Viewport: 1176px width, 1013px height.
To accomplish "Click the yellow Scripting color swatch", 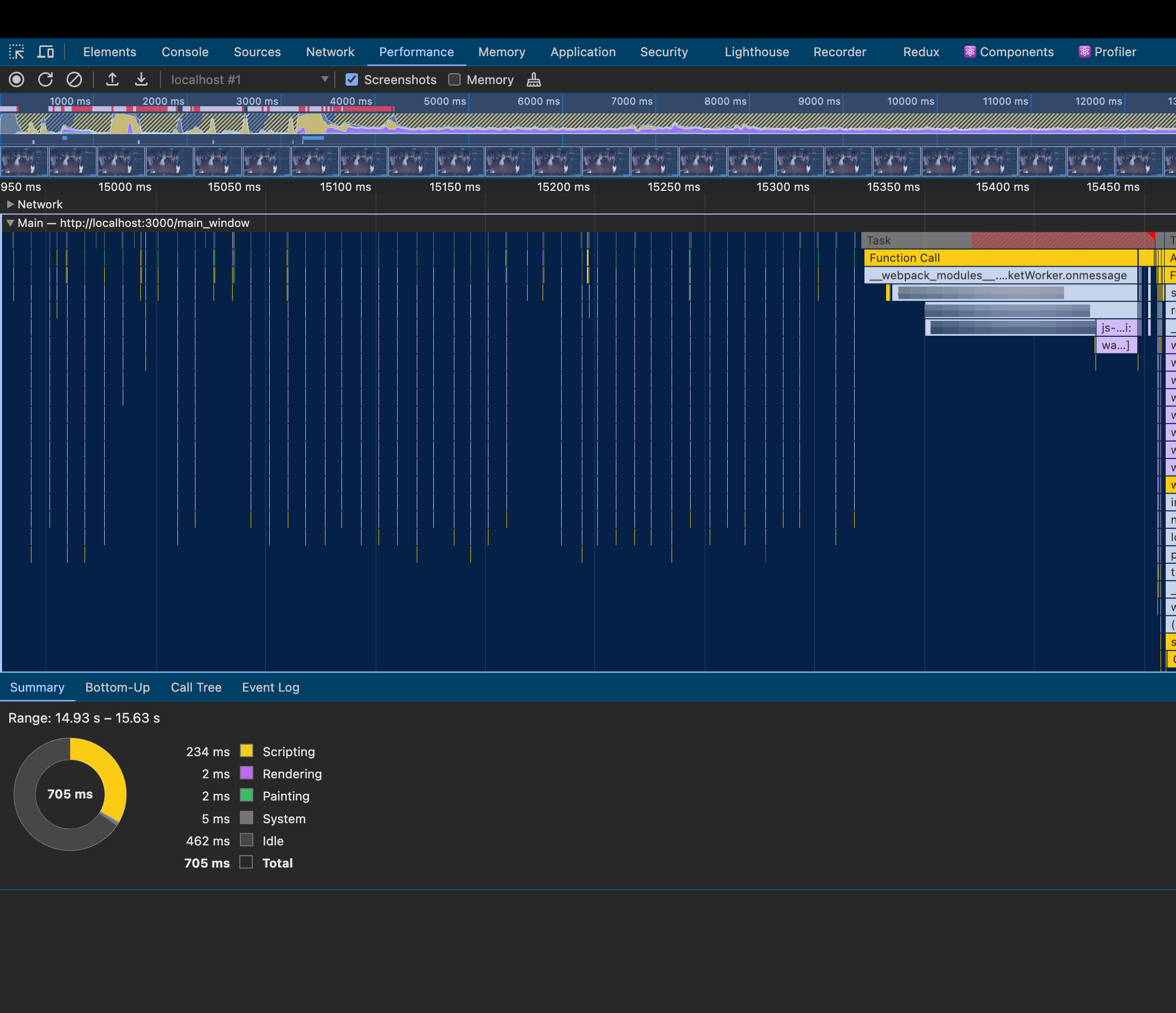I will 247,751.
